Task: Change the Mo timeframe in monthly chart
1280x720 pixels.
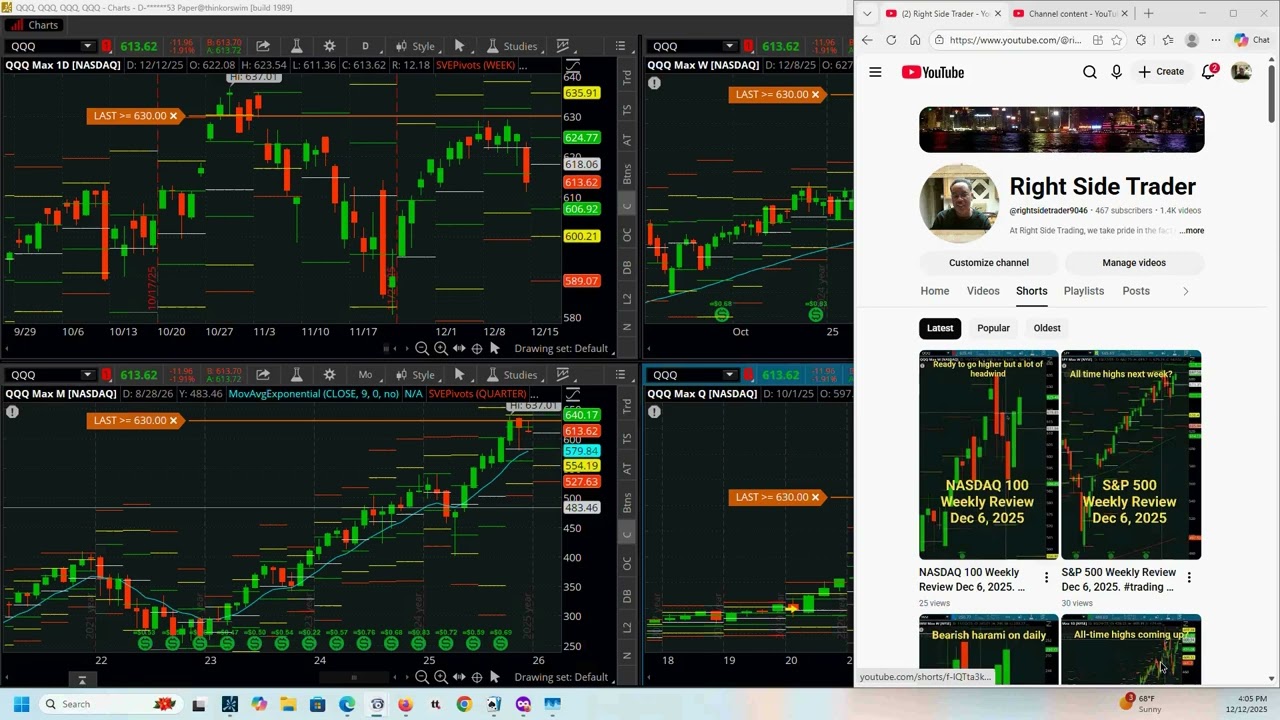Action: click(x=365, y=375)
